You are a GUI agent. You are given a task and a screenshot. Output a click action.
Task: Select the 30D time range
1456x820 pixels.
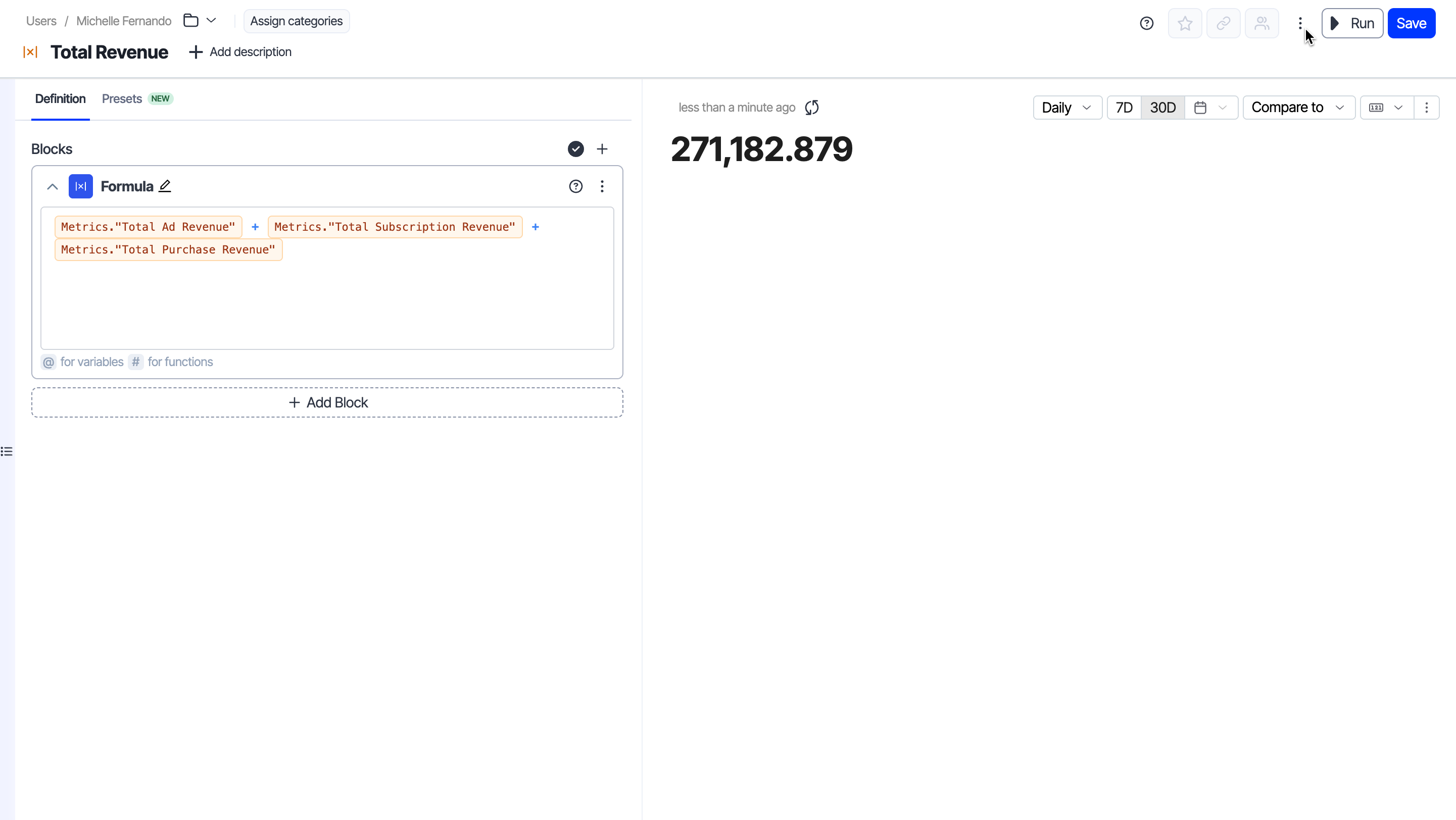pyautogui.click(x=1162, y=108)
